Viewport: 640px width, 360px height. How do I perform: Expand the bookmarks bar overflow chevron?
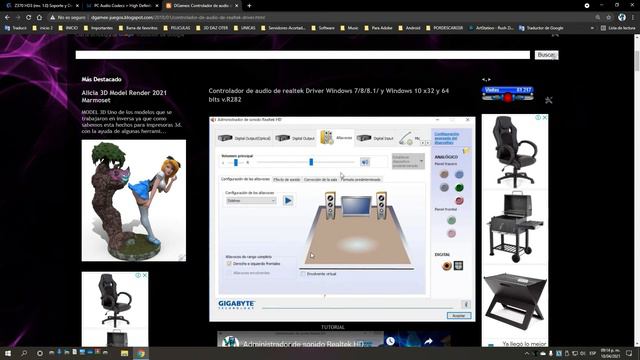coord(592,28)
